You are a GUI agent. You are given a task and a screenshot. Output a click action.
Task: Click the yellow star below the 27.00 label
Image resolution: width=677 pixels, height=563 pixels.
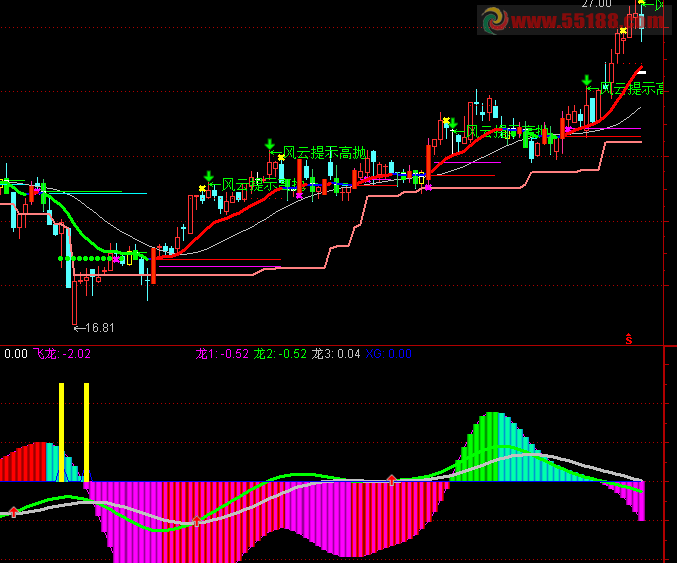click(x=623, y=31)
